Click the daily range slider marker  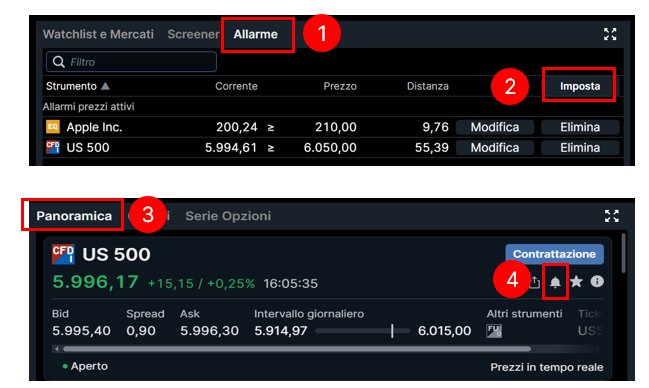pos(392,331)
